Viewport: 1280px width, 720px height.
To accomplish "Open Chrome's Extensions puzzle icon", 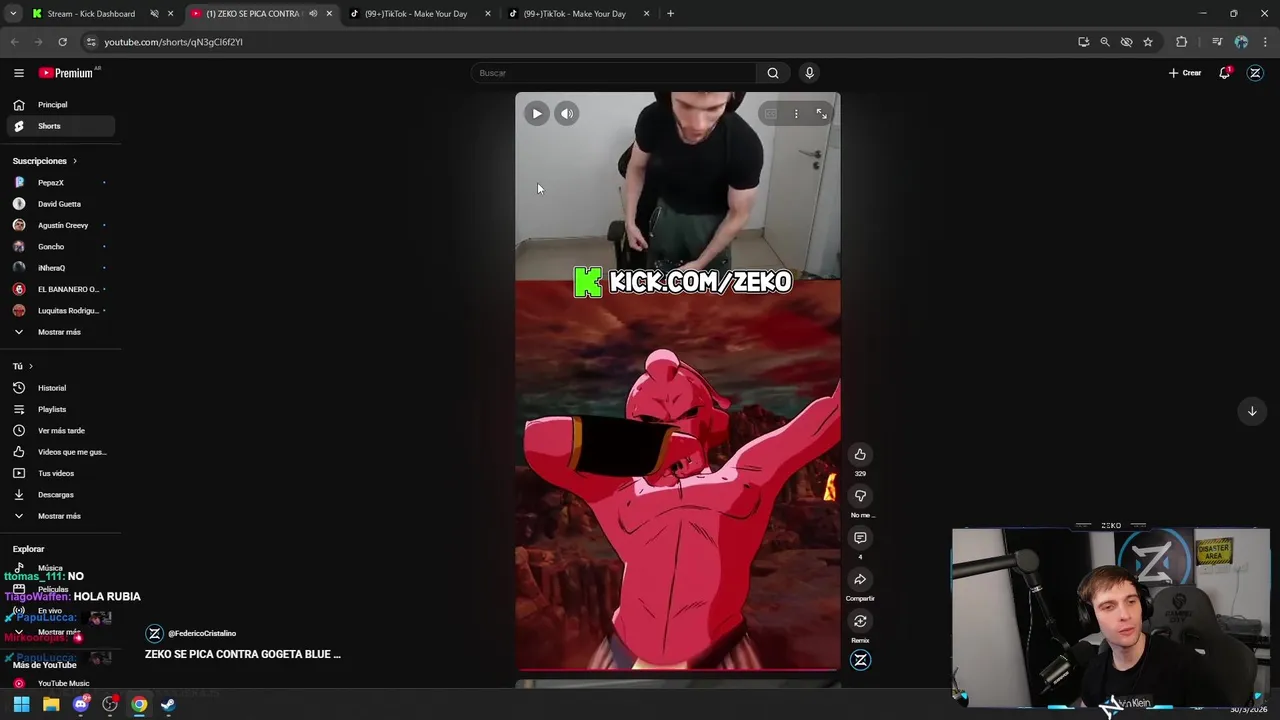I will pyautogui.click(x=1182, y=42).
